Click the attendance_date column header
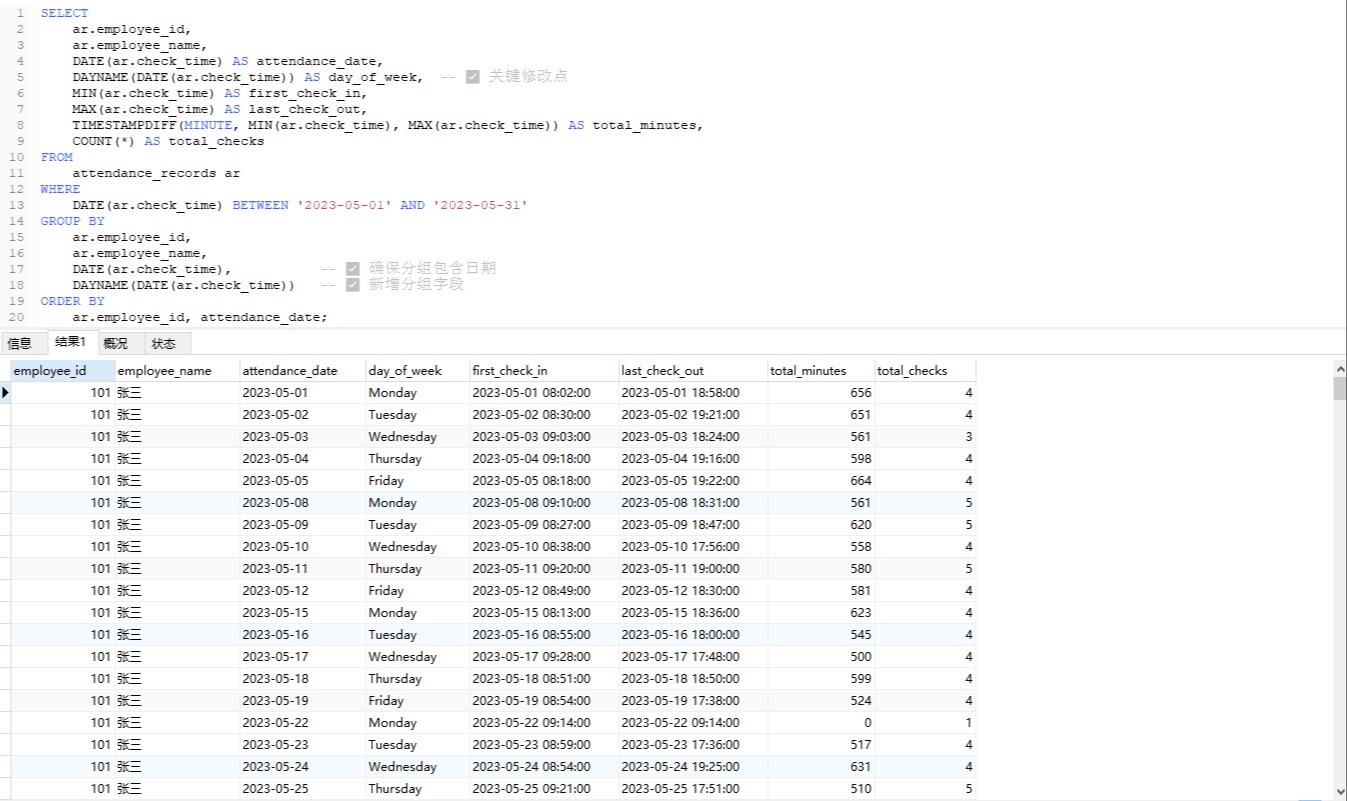1347x801 pixels. point(303,370)
